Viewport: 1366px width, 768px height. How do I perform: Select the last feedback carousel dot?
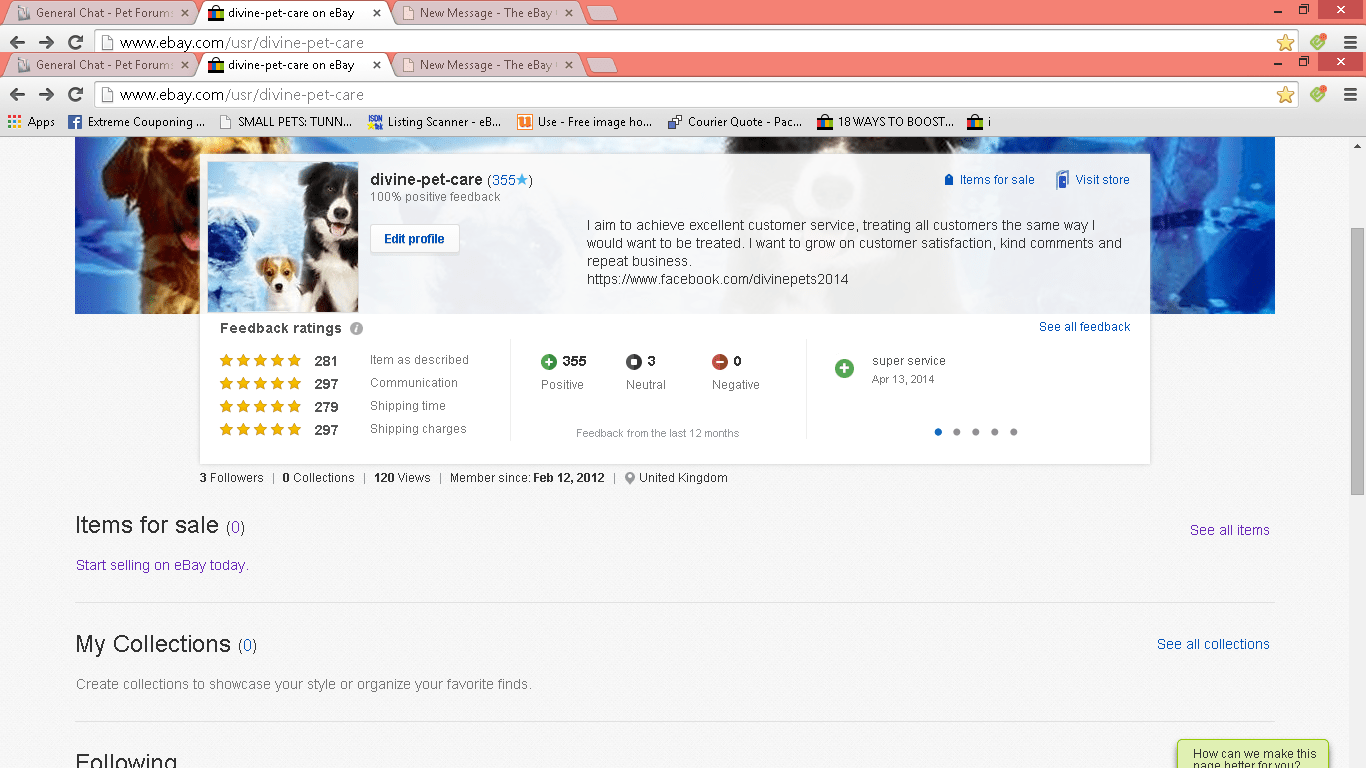tap(1013, 431)
